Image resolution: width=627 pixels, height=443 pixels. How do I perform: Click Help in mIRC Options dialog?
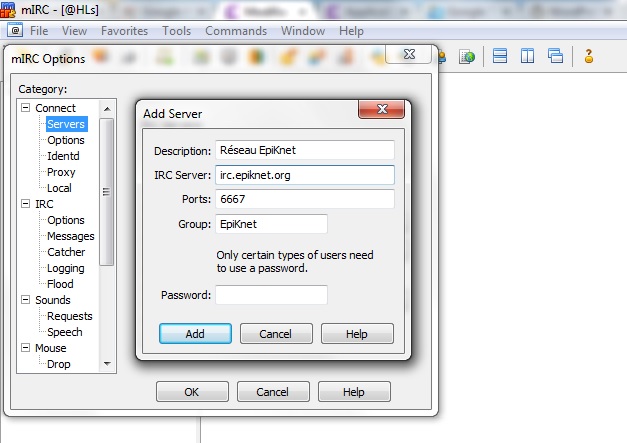pyautogui.click(x=354, y=391)
